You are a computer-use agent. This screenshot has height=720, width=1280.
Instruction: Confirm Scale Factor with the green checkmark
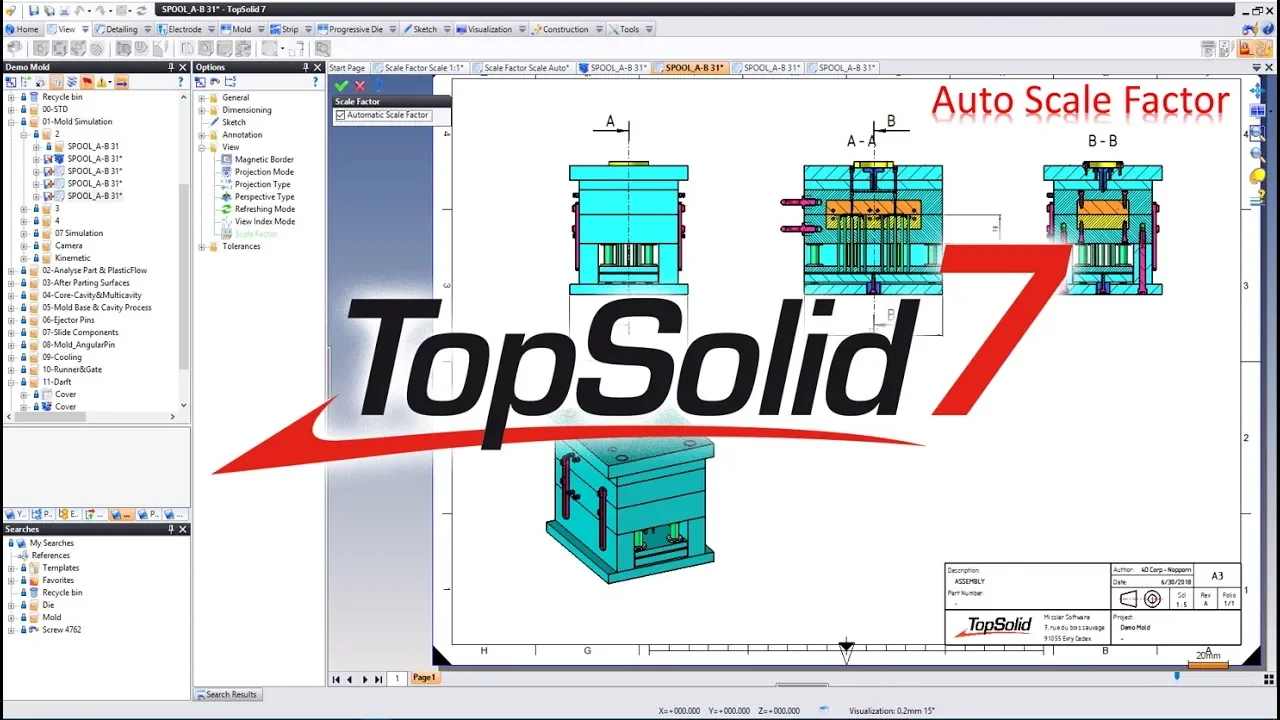click(x=342, y=87)
